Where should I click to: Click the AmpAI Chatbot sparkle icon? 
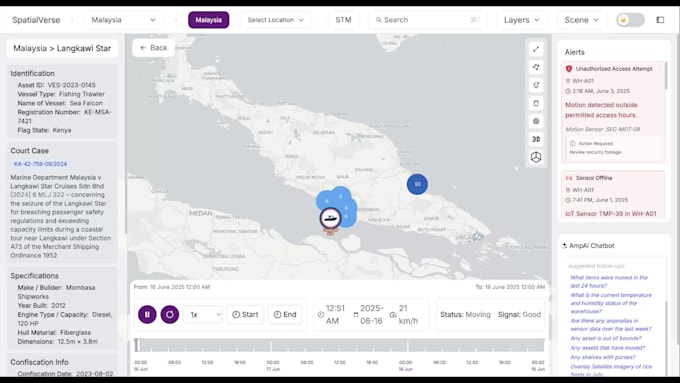coord(564,246)
